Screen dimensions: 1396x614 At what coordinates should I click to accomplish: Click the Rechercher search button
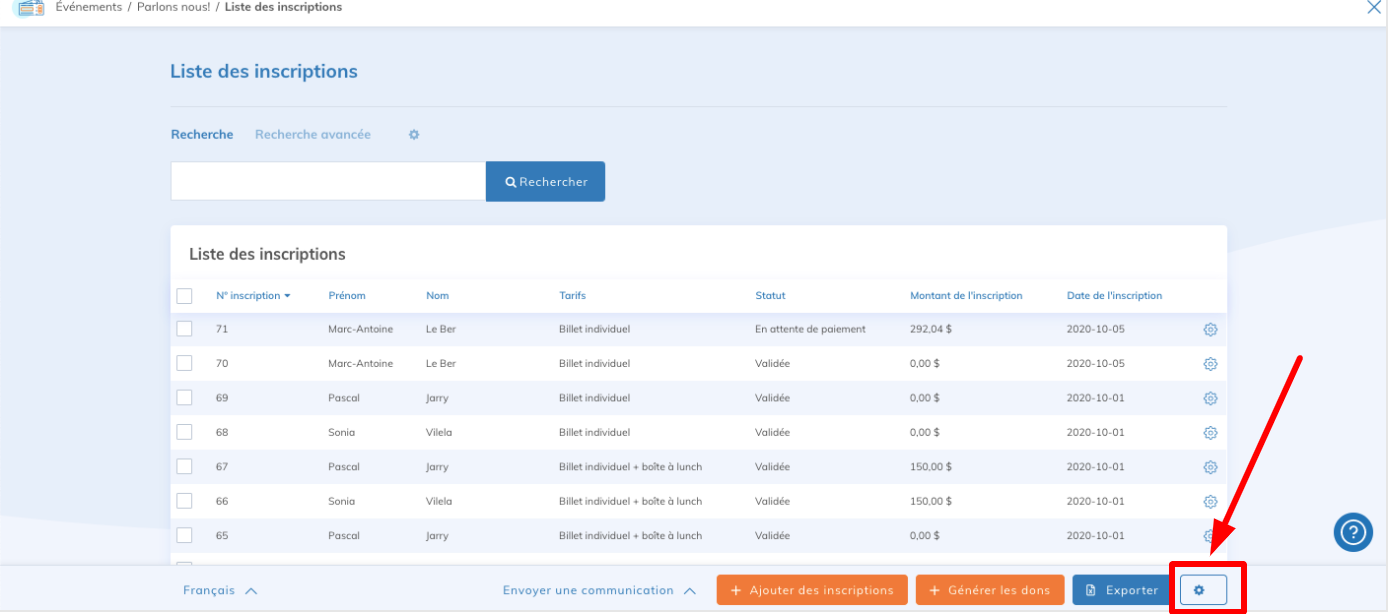[545, 182]
